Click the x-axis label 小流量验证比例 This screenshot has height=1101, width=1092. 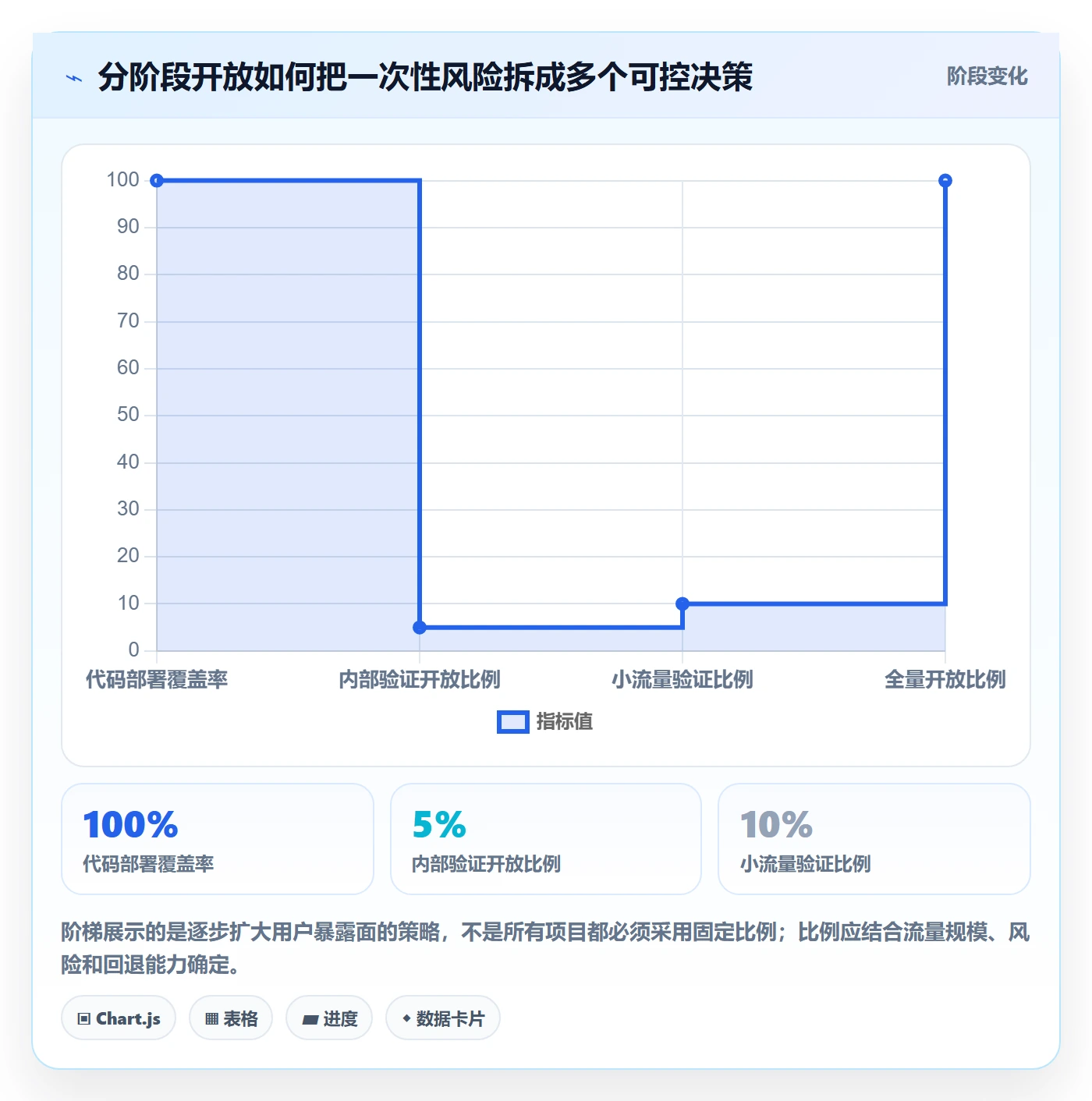682,680
